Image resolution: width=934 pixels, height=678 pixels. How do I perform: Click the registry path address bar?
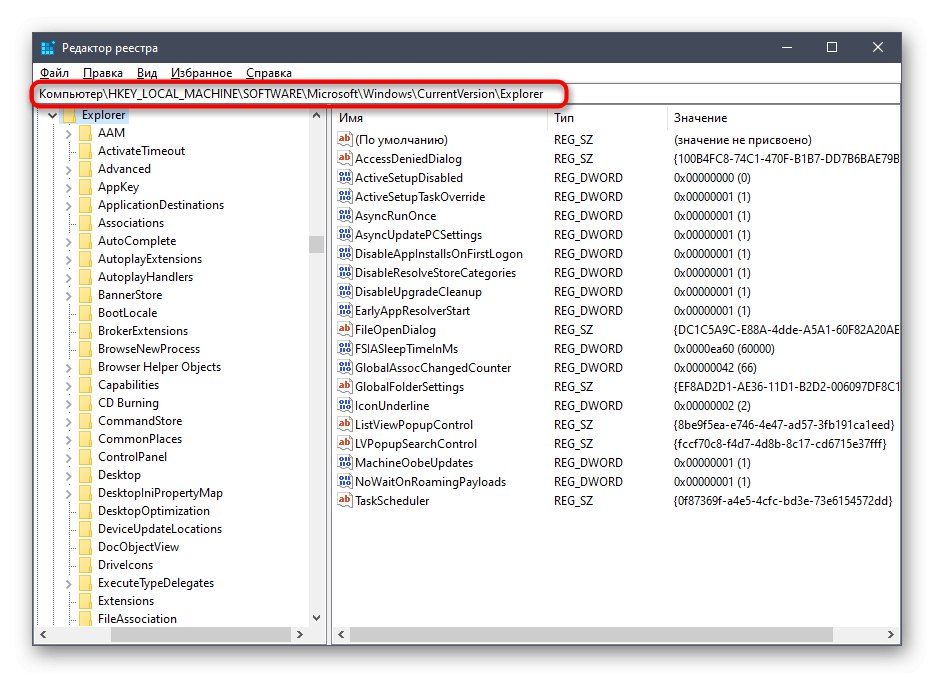point(466,94)
